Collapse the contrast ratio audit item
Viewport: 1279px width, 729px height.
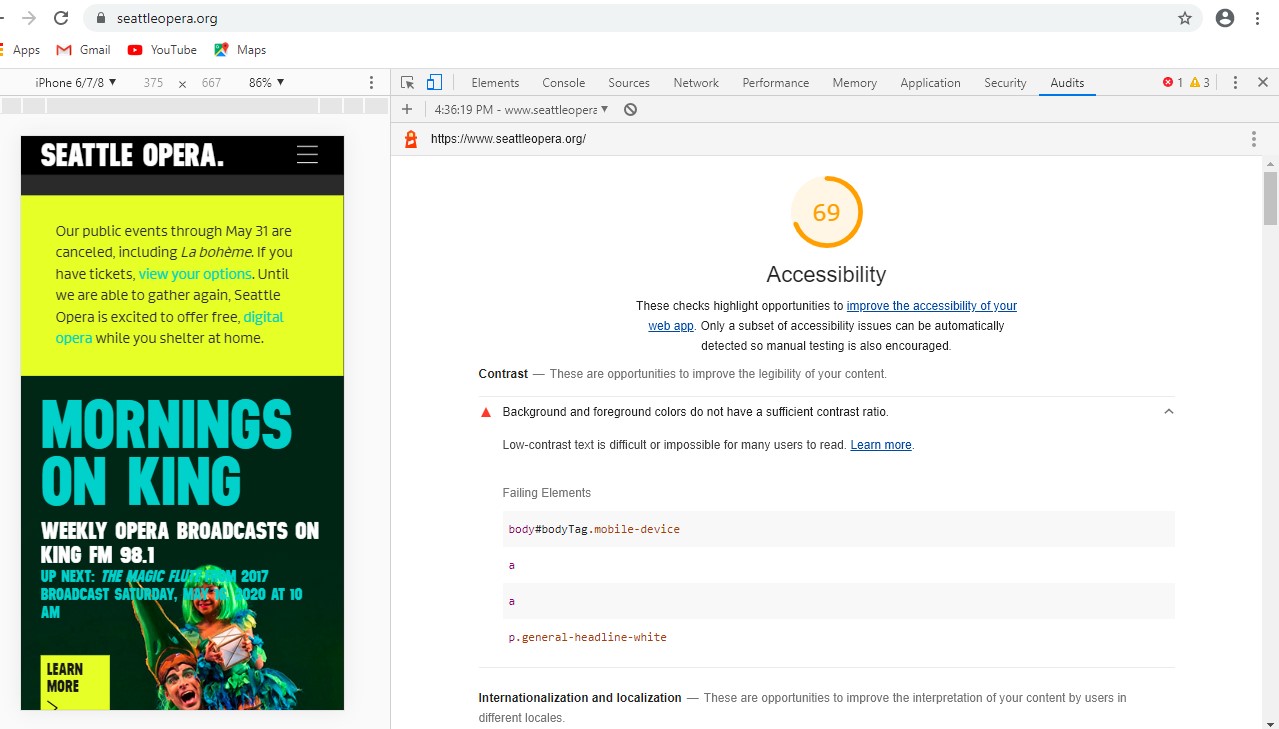pyautogui.click(x=1168, y=412)
